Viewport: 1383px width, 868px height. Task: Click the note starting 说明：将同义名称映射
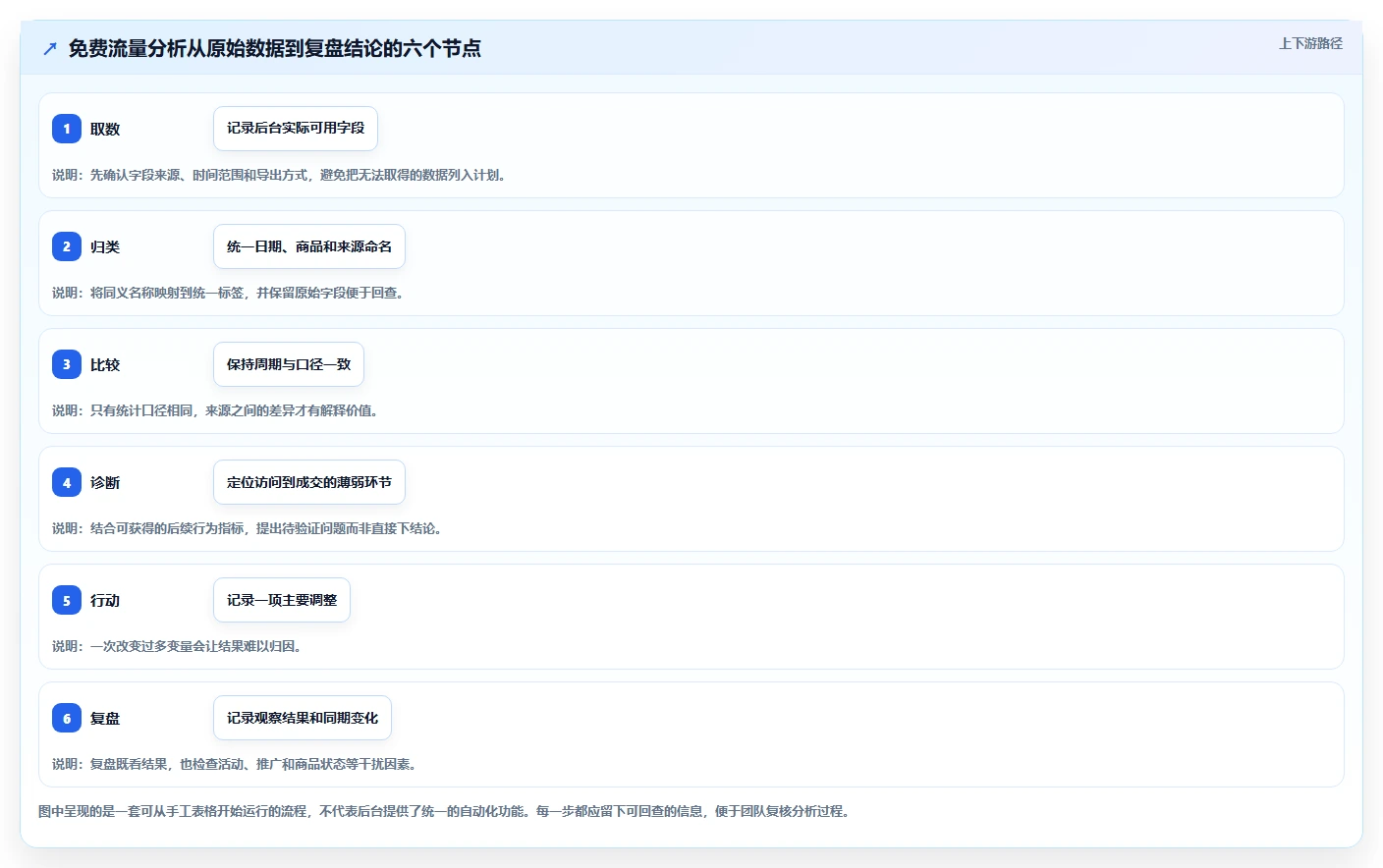point(228,293)
